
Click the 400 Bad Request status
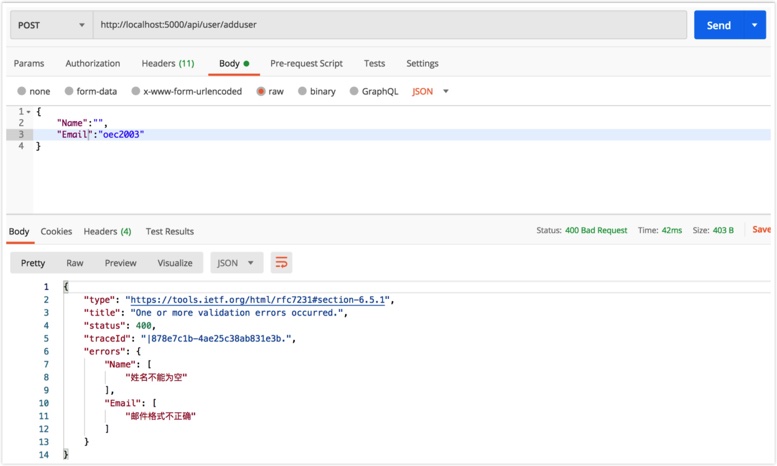pos(596,230)
